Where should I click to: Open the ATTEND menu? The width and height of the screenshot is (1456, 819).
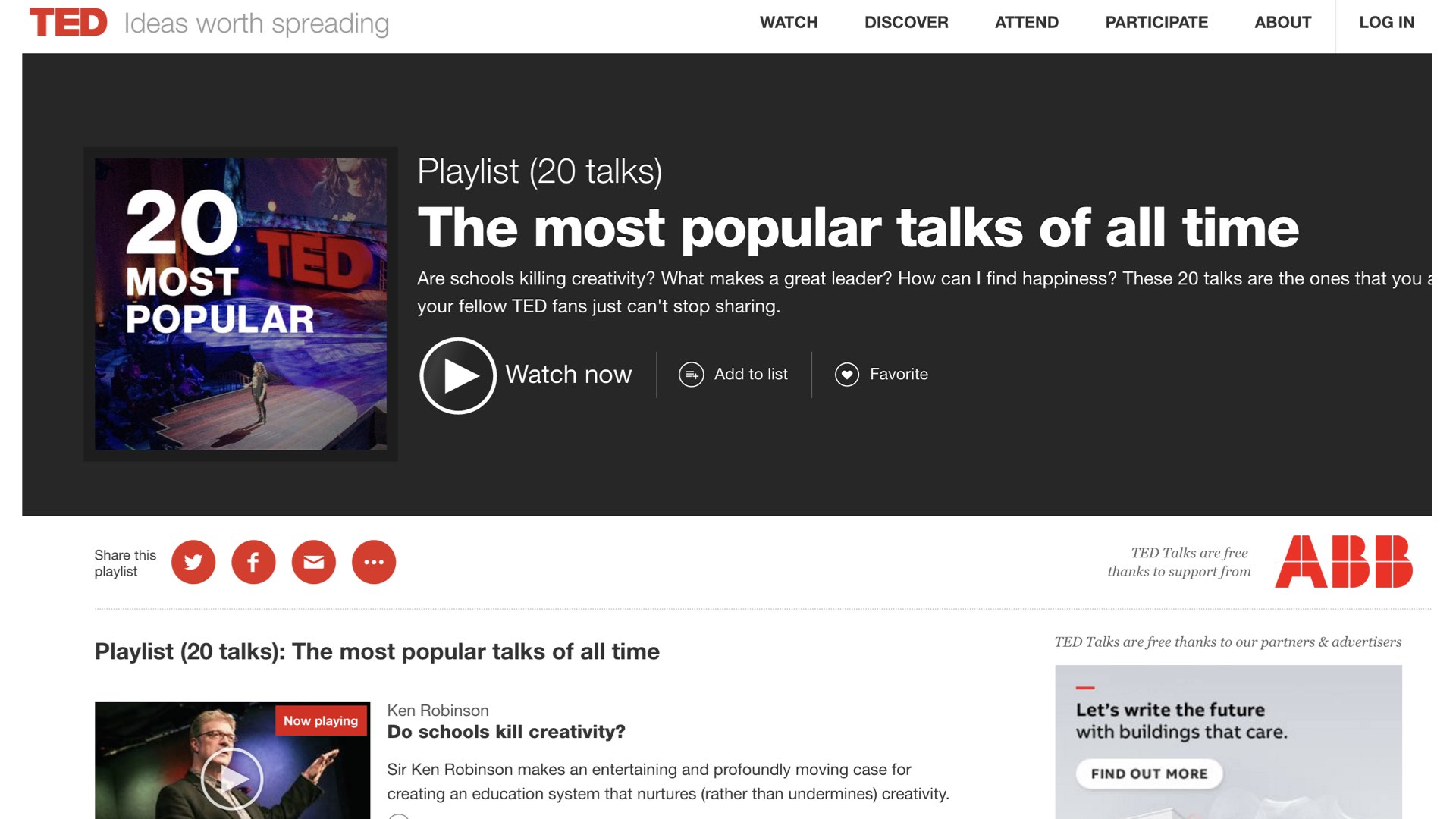[x=1027, y=23]
